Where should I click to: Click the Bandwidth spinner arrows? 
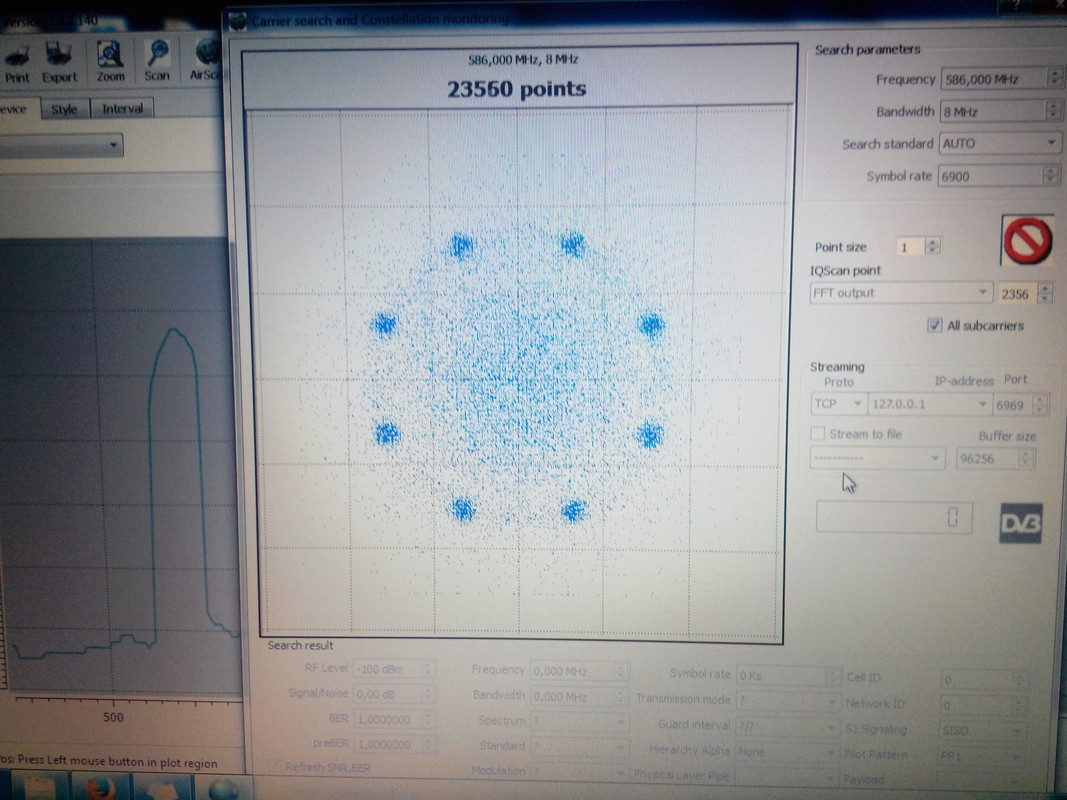pos(1053,111)
